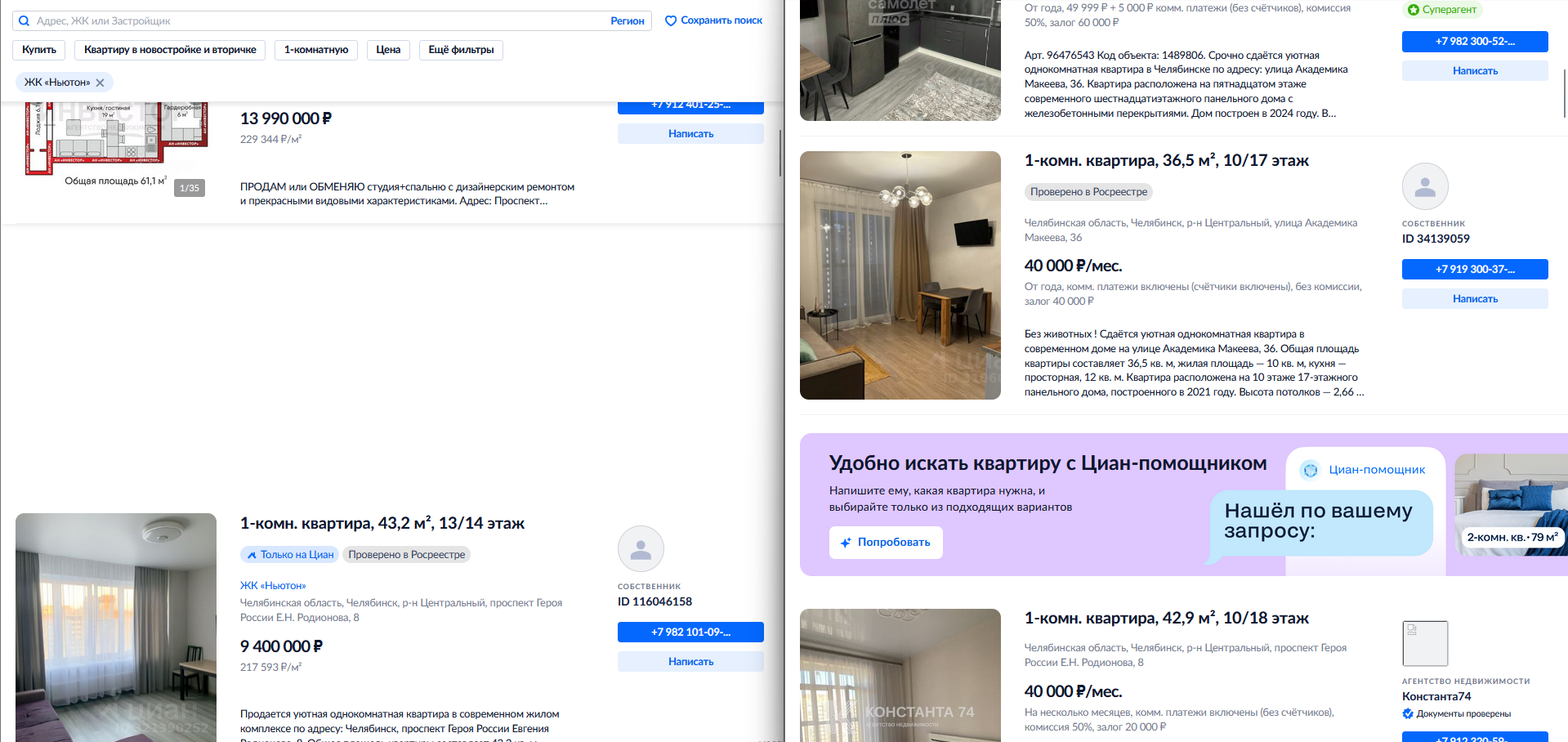Expand the 1-комнатную rooms filter
The height and width of the screenshot is (742, 1568).
pyautogui.click(x=316, y=50)
